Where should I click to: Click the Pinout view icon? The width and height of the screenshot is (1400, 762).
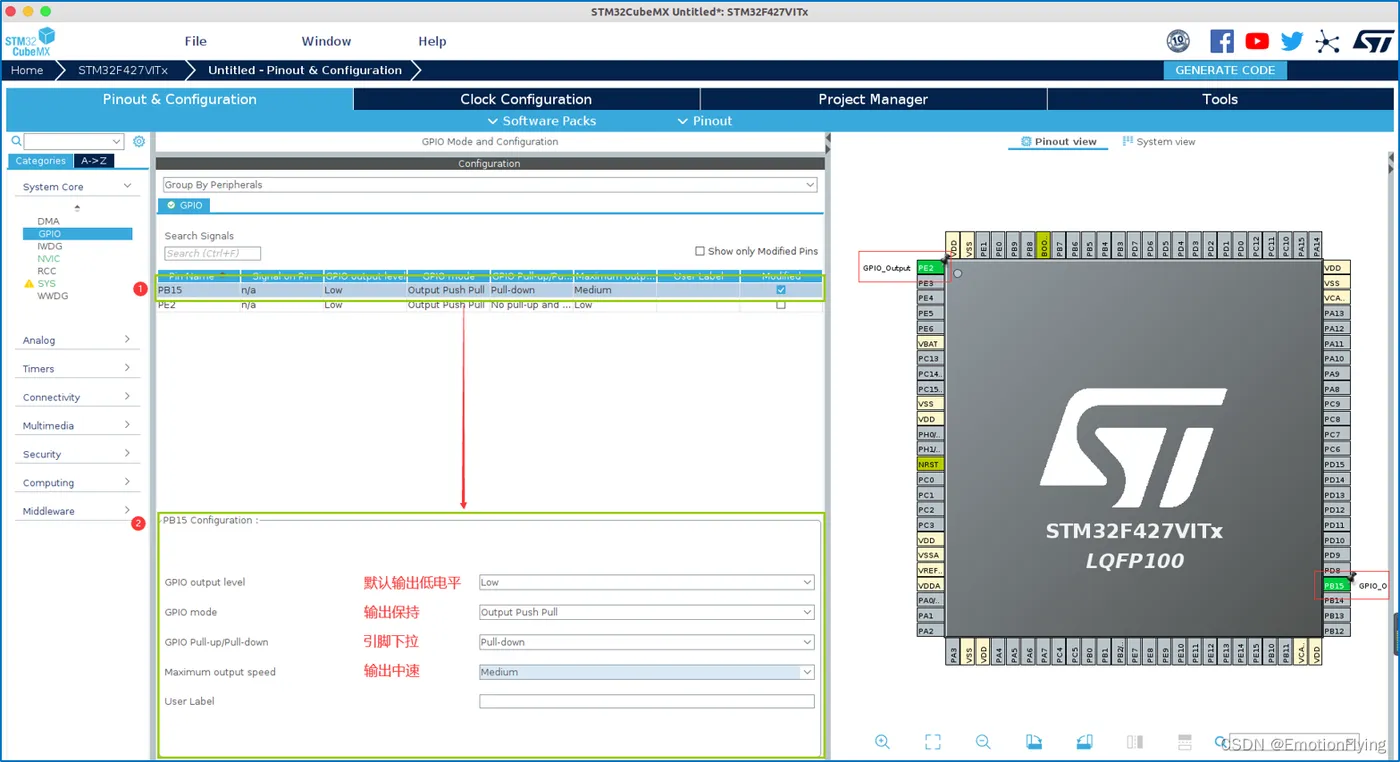click(1025, 142)
